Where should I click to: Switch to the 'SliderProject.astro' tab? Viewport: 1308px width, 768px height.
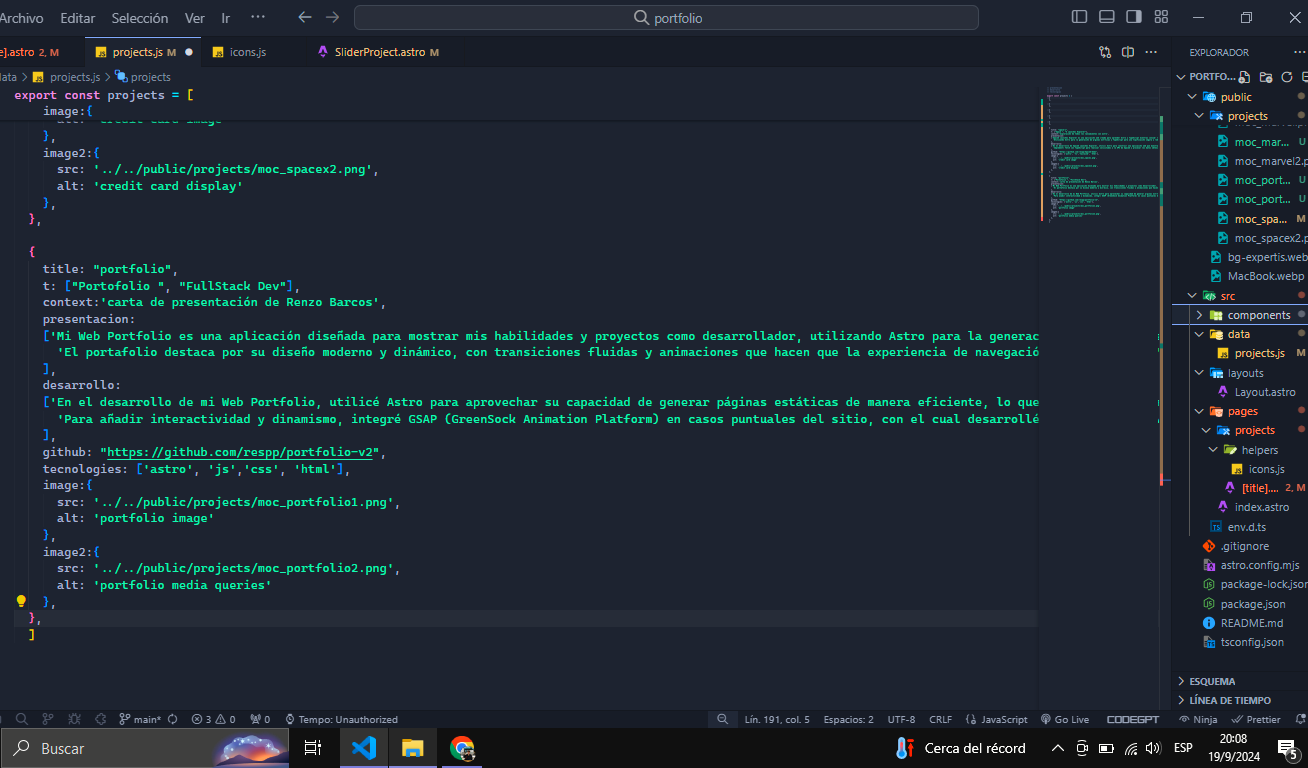click(378, 51)
